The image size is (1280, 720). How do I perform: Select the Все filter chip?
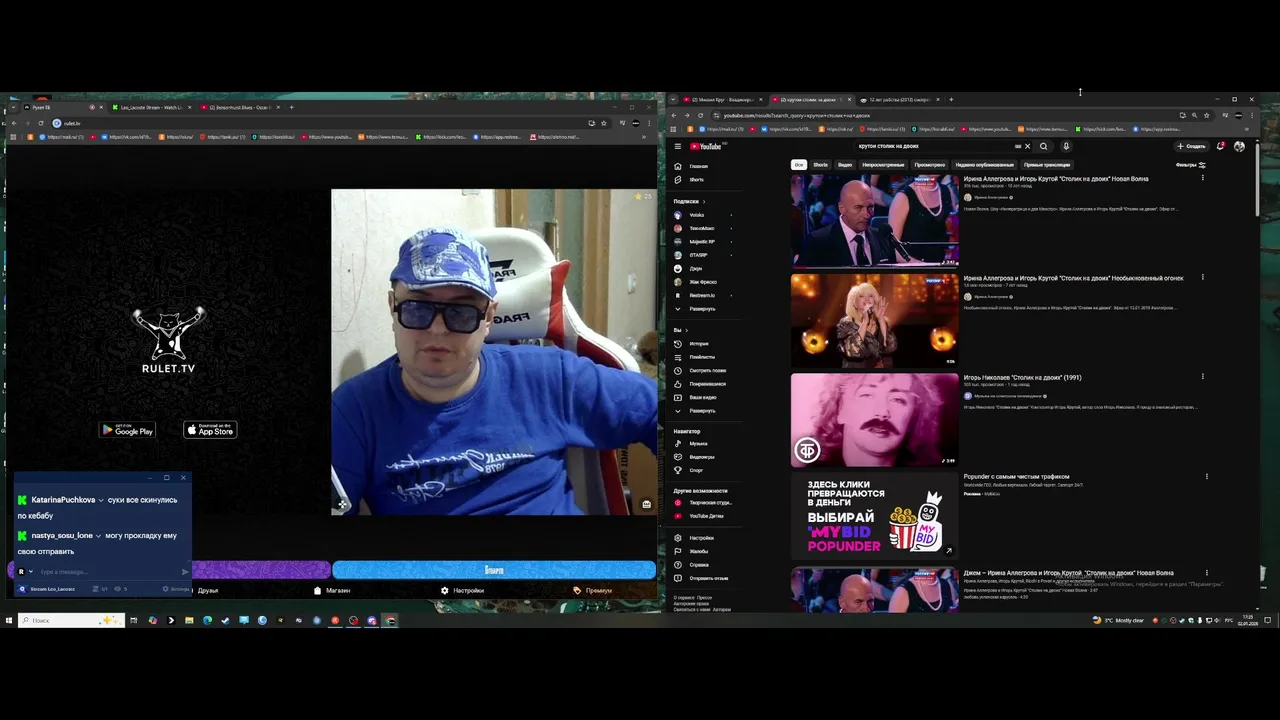tap(798, 164)
